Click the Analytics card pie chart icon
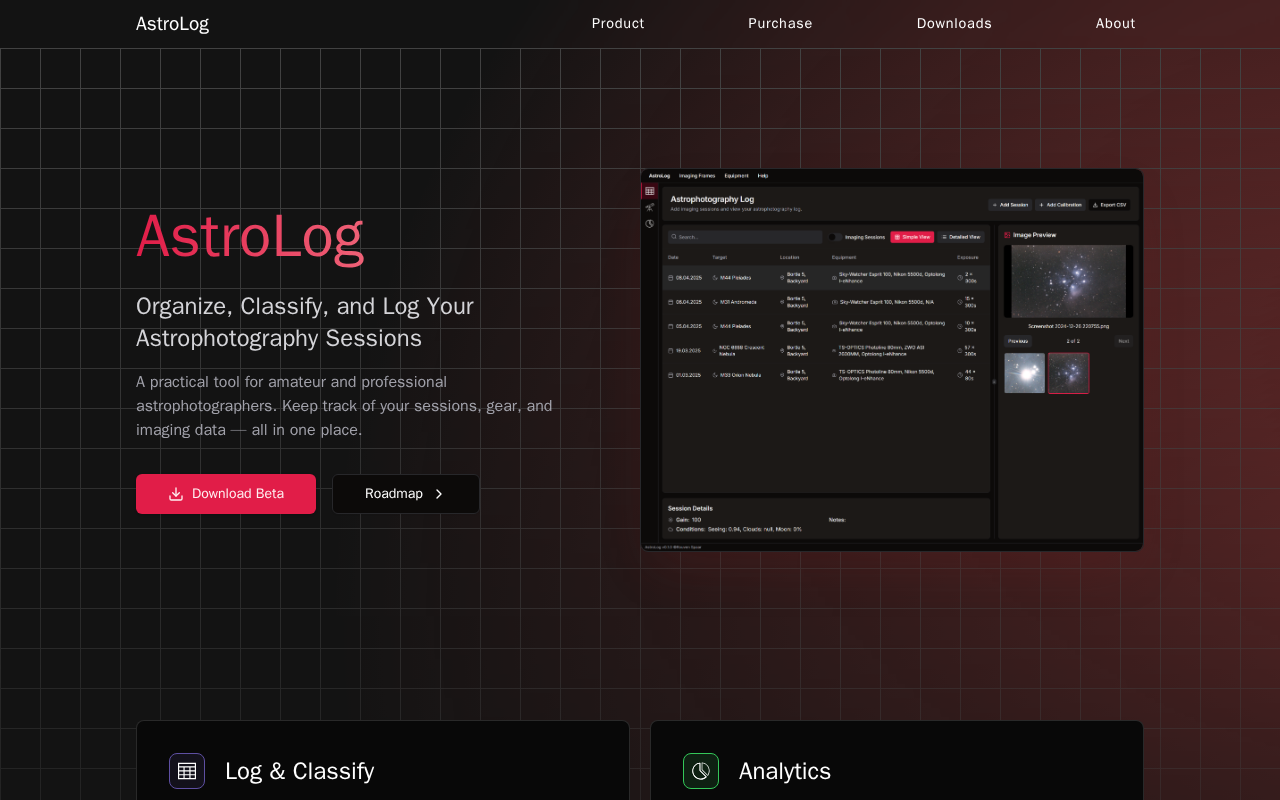Viewport: 1280px width, 800px height. pos(701,771)
